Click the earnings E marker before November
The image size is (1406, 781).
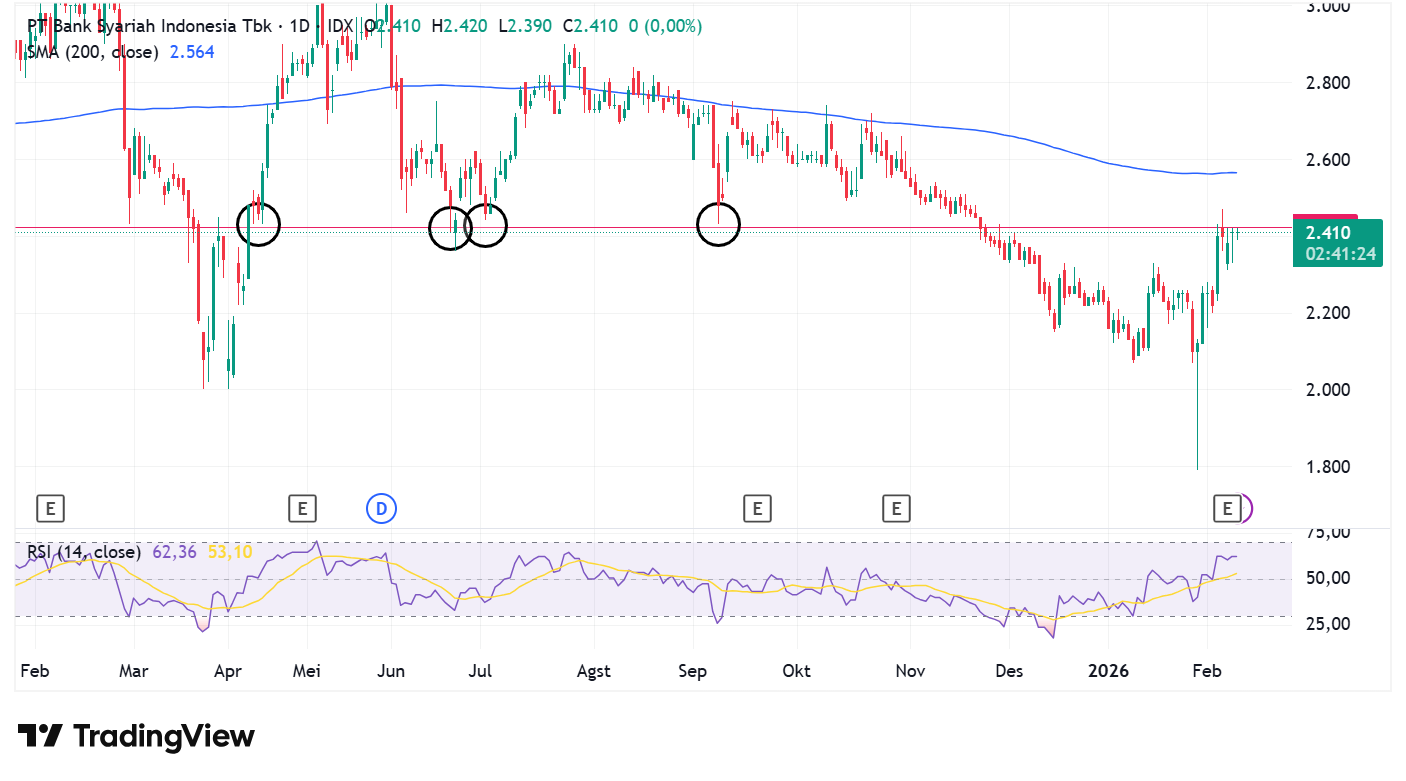pos(896,509)
